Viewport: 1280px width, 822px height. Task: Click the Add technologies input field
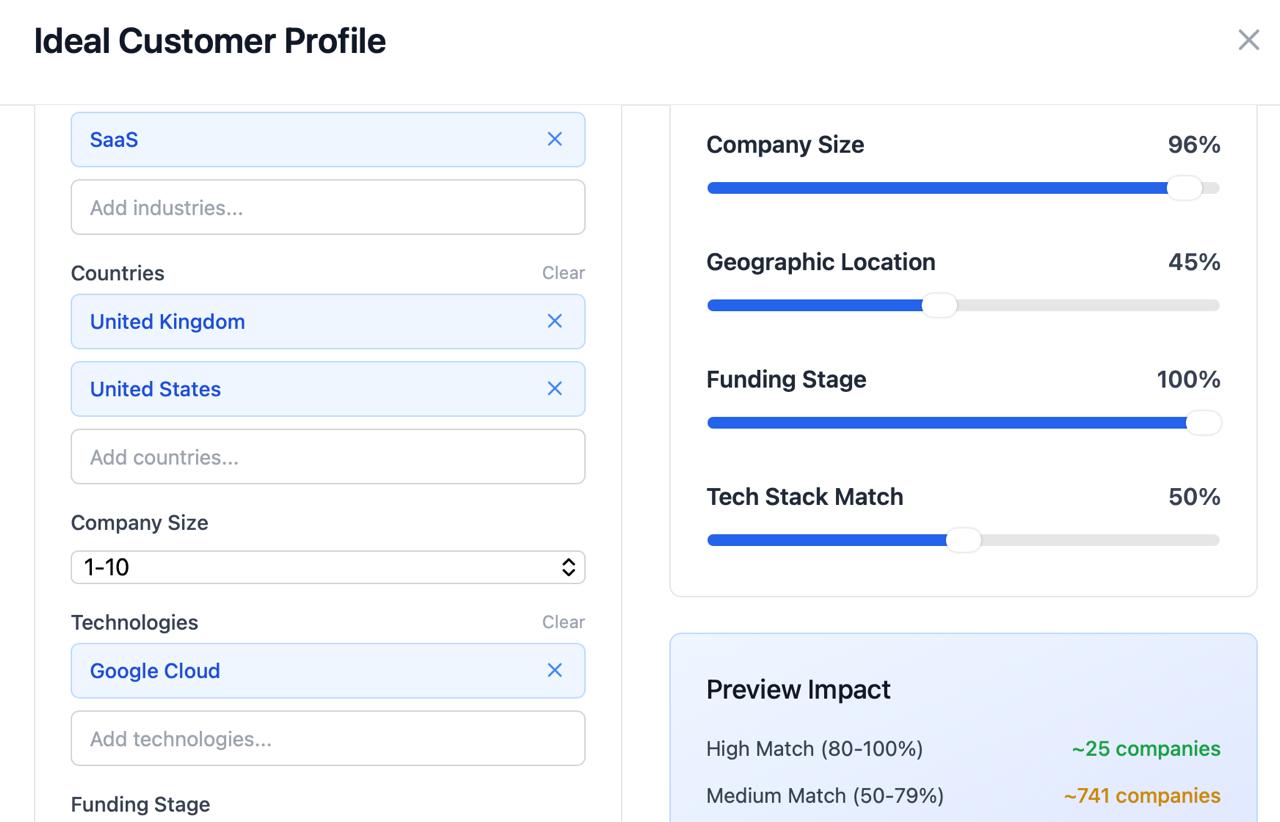[328, 738]
